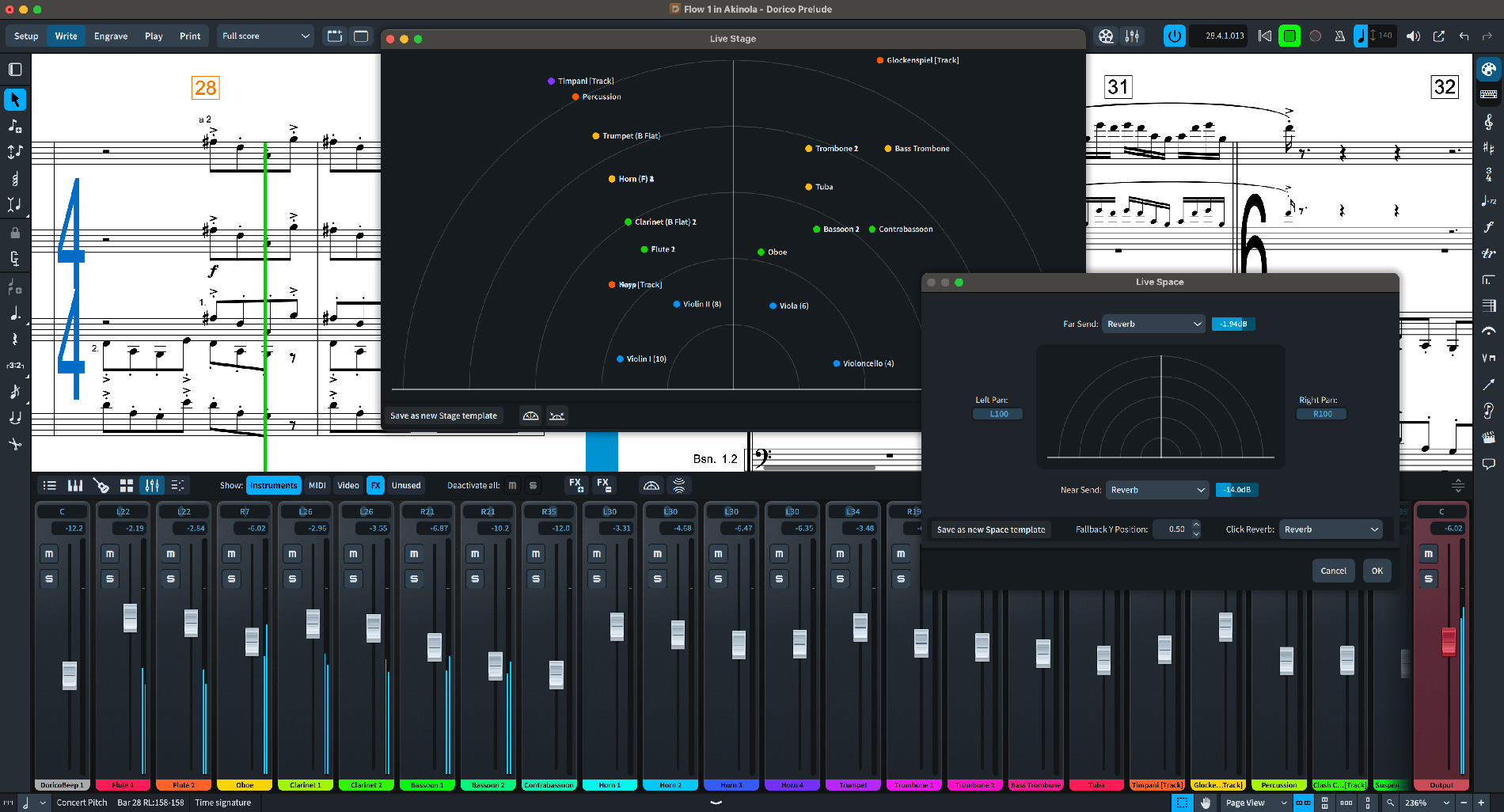Mute the Flute 1 mixer channel
Viewport: 1504px width, 812px height.
point(110,554)
